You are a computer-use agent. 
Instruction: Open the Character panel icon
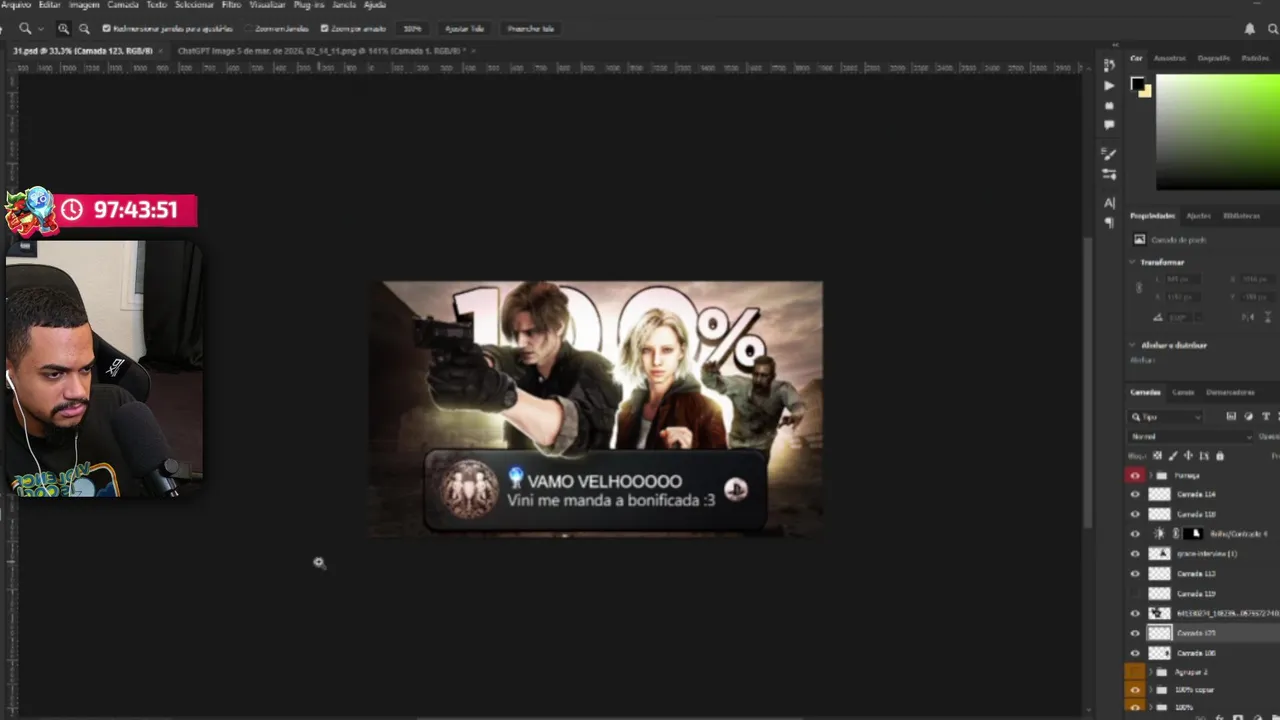(1109, 203)
